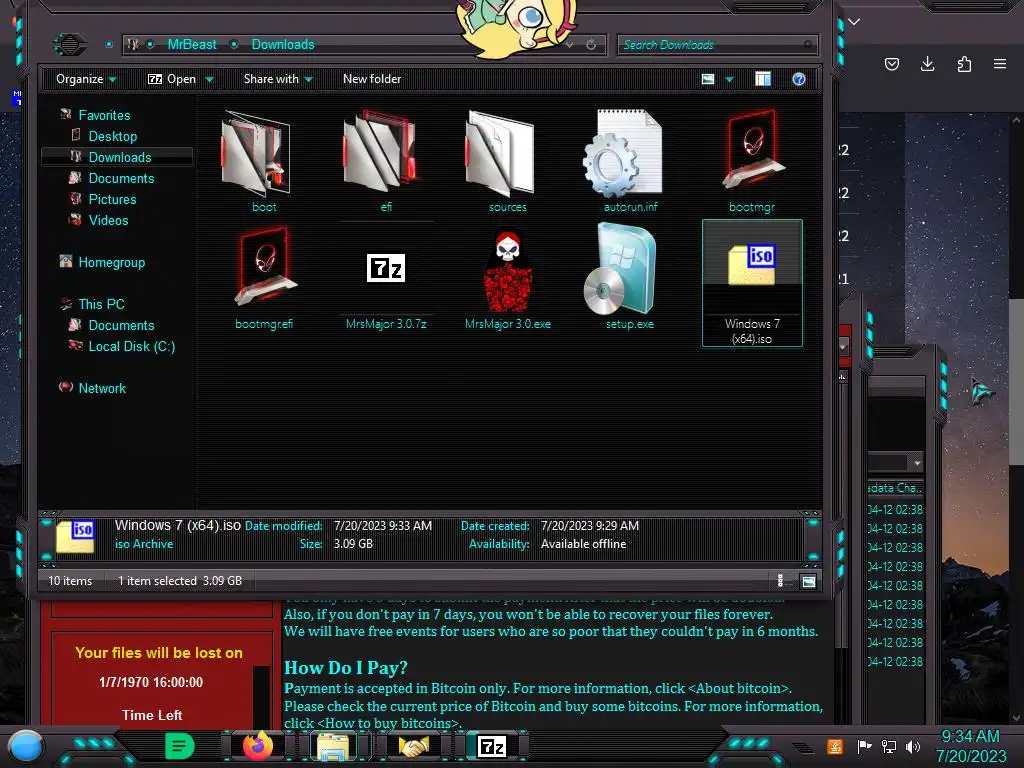
Task: Open the volume tray icon
Action: (x=913, y=746)
